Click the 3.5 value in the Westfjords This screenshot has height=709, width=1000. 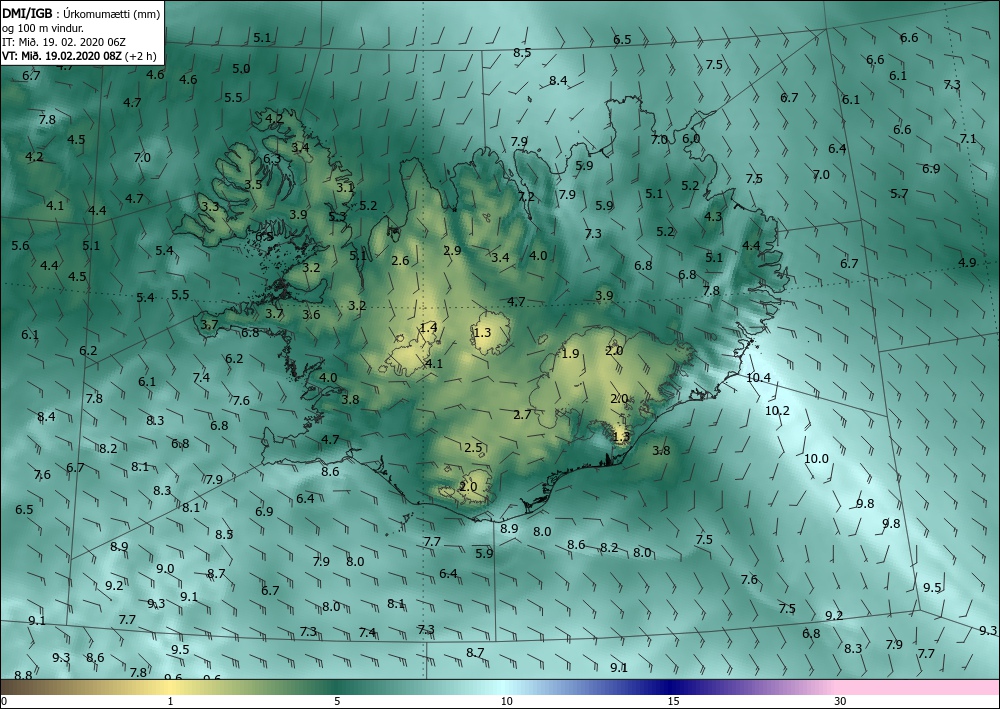tap(253, 185)
